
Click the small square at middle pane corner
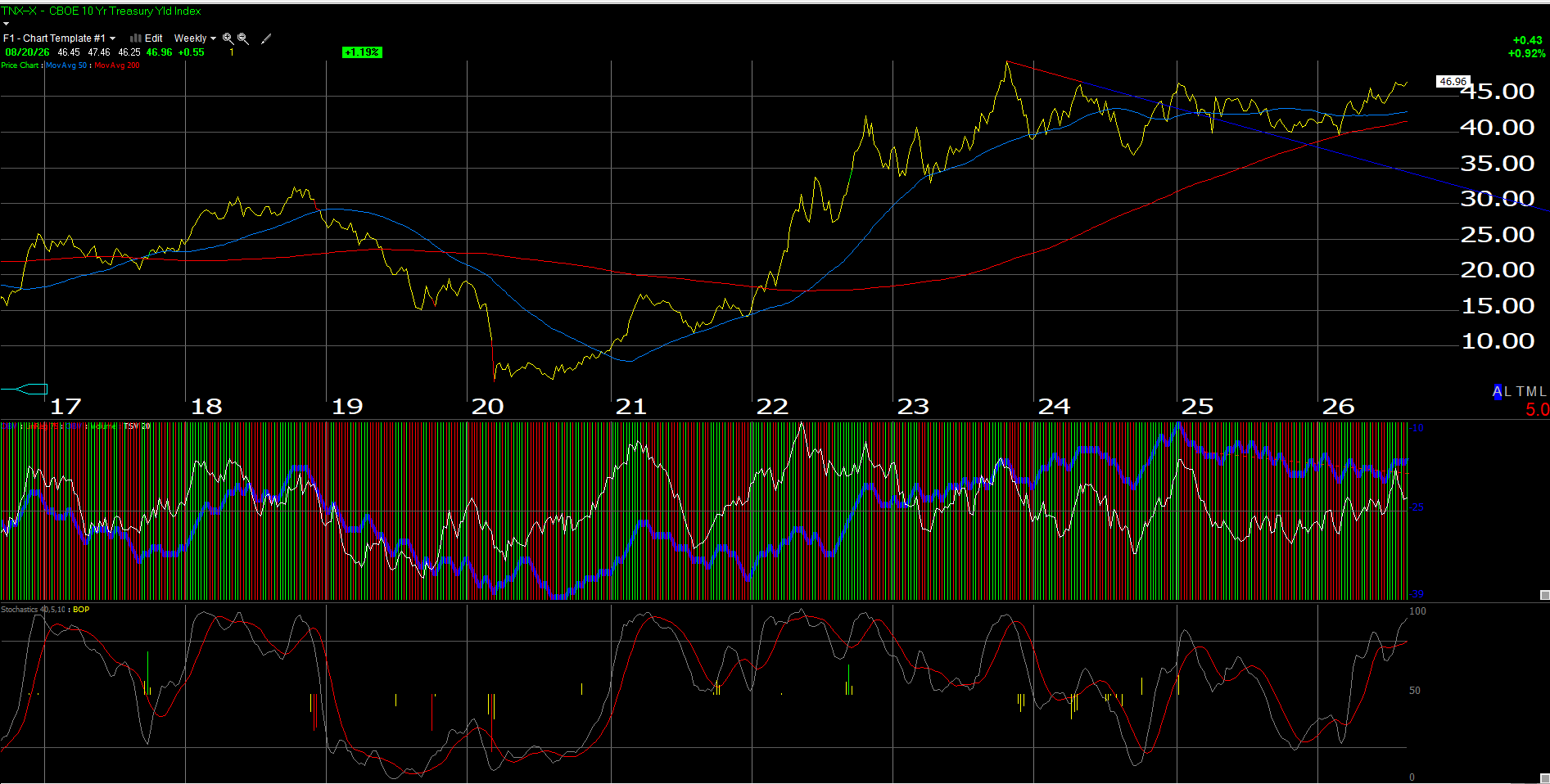click(1544, 595)
